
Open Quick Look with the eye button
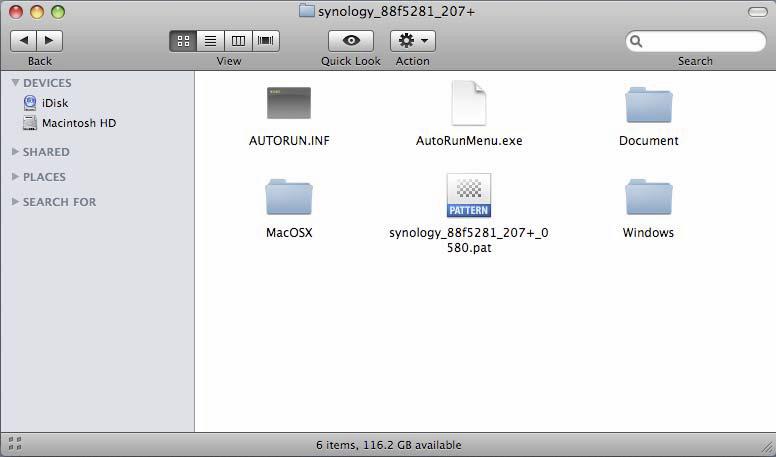[x=351, y=41]
